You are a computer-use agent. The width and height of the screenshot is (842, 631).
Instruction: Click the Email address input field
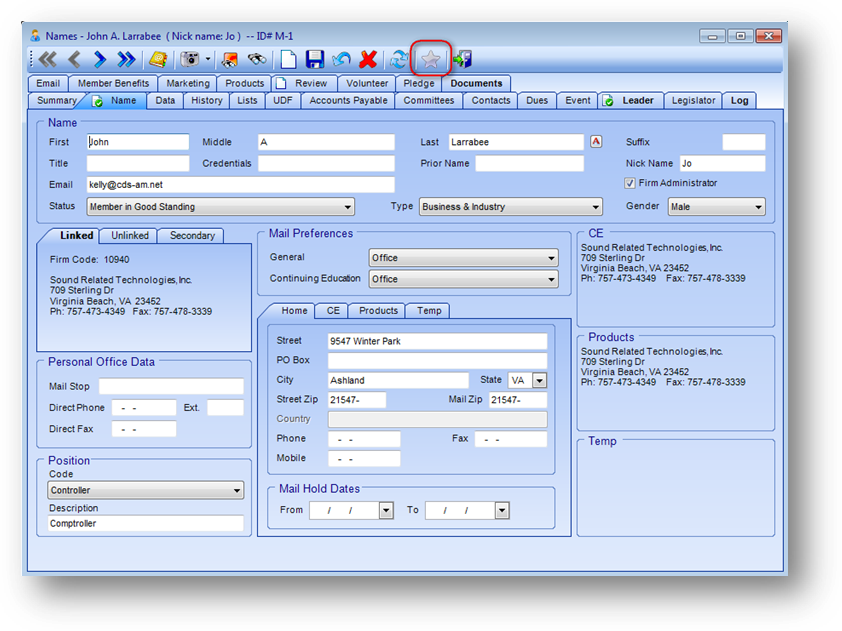click(x=240, y=185)
